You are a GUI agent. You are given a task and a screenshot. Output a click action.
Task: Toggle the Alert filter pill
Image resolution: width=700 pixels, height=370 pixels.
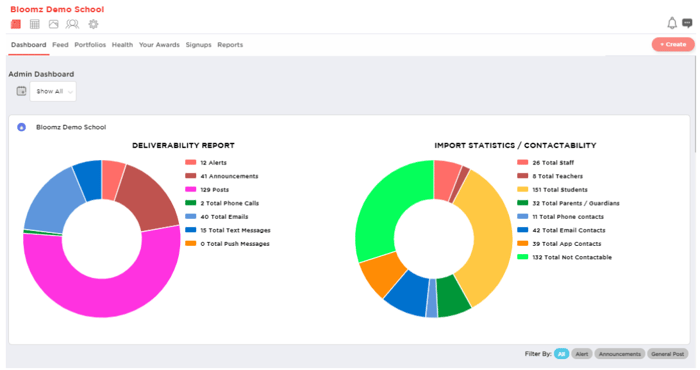pyautogui.click(x=582, y=354)
